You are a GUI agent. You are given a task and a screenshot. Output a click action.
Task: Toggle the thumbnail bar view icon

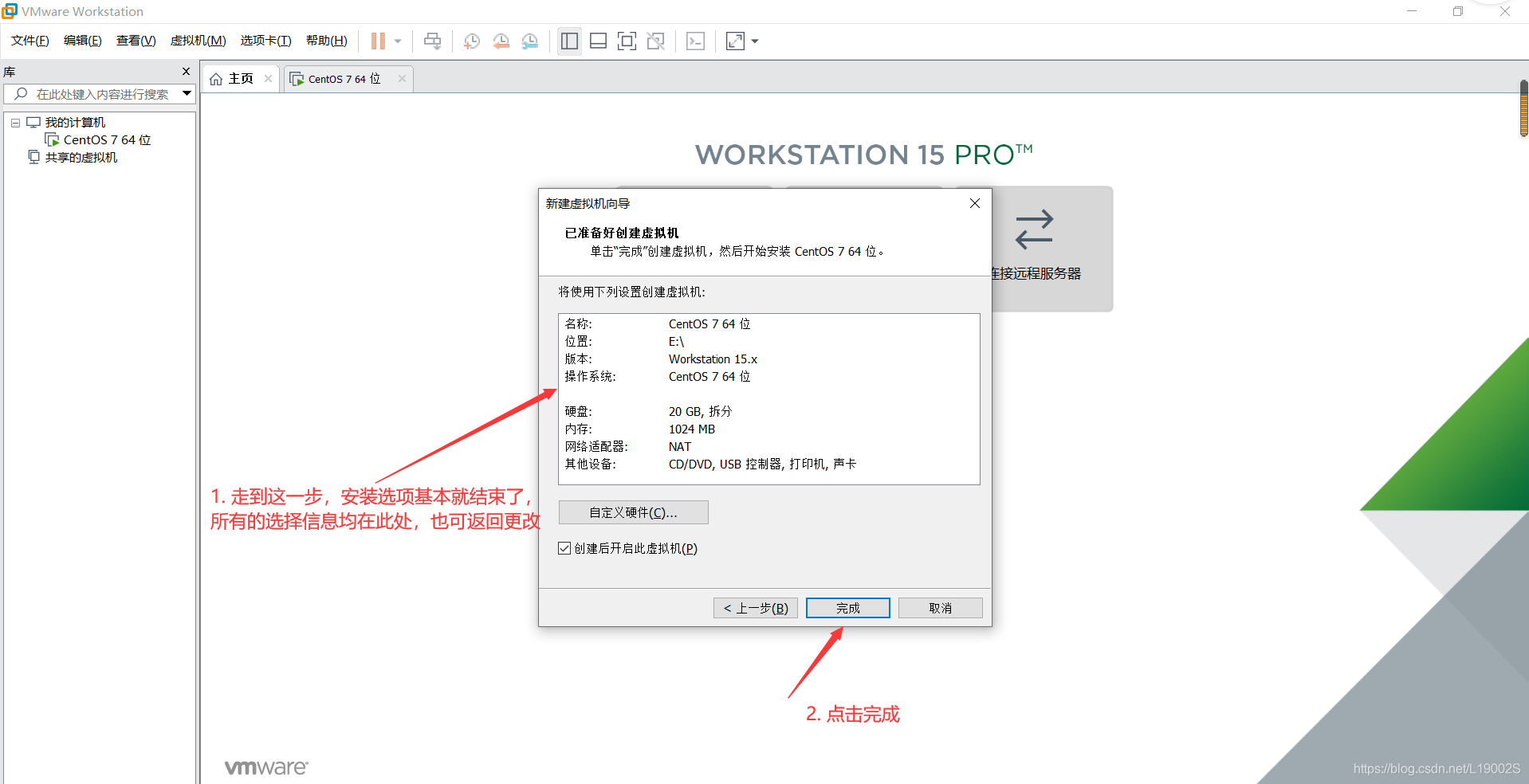[x=598, y=41]
